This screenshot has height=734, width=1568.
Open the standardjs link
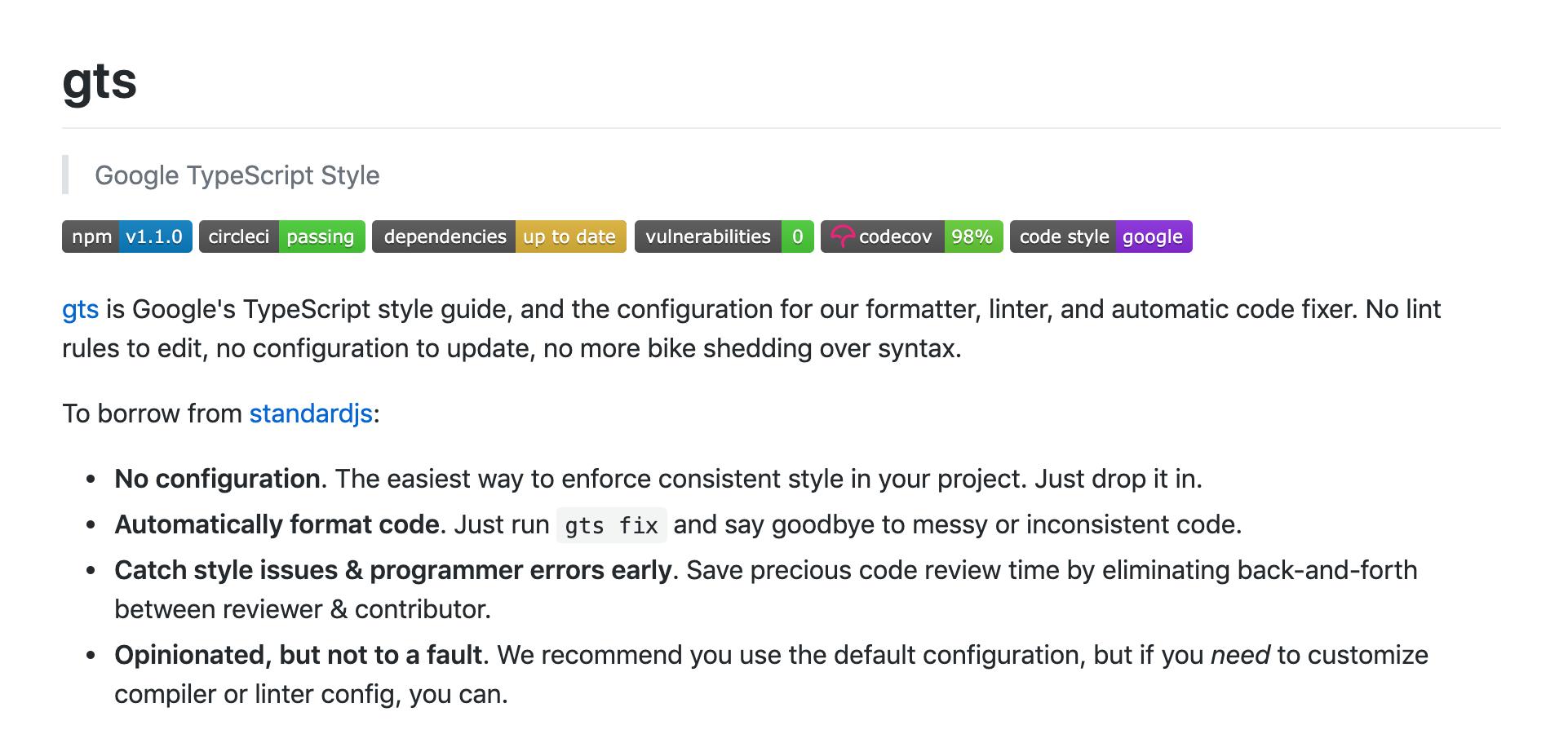tap(311, 413)
